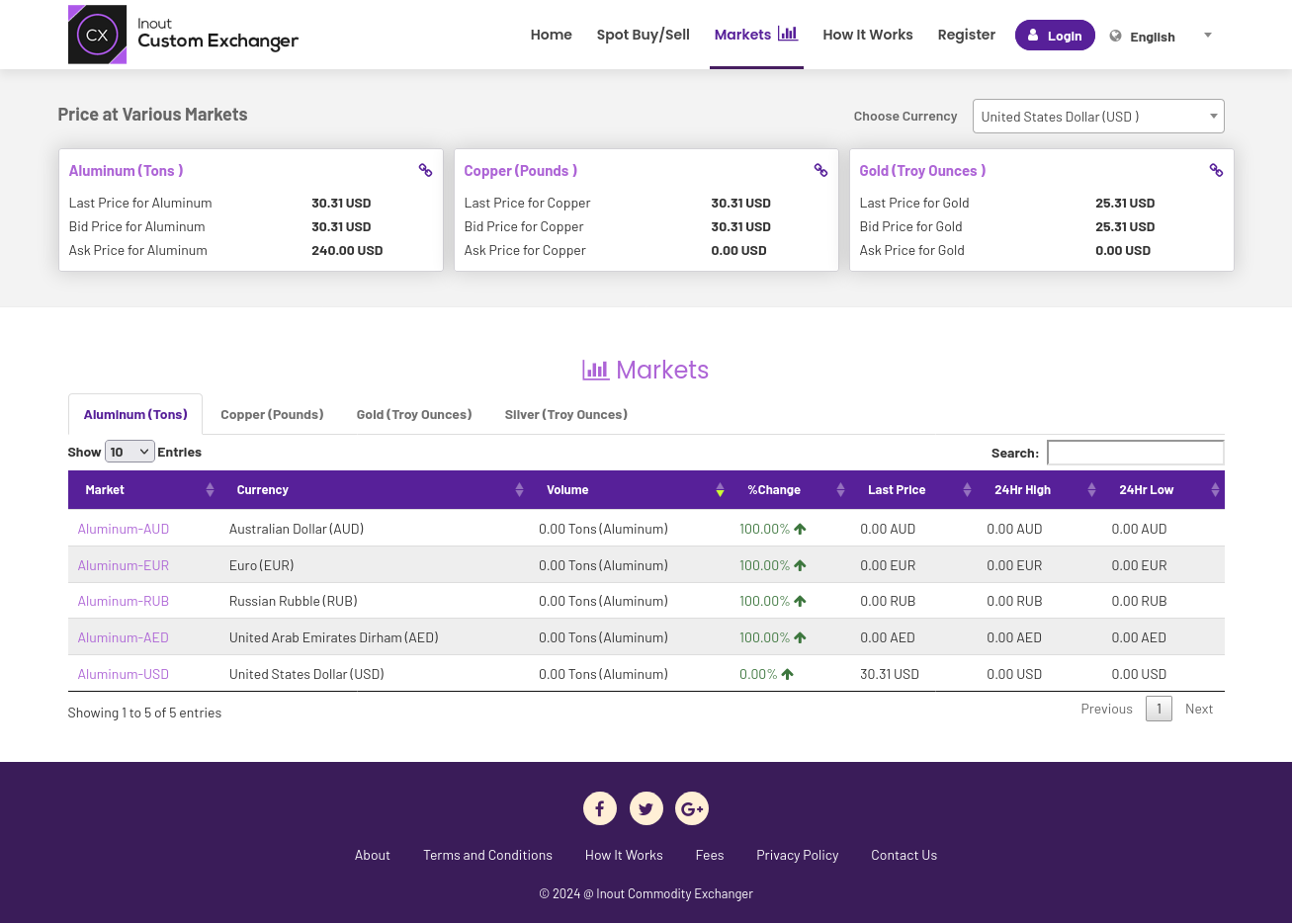Switch to the Silver (Troy Ounces) tab
The width and height of the screenshot is (1292, 924).
click(565, 414)
